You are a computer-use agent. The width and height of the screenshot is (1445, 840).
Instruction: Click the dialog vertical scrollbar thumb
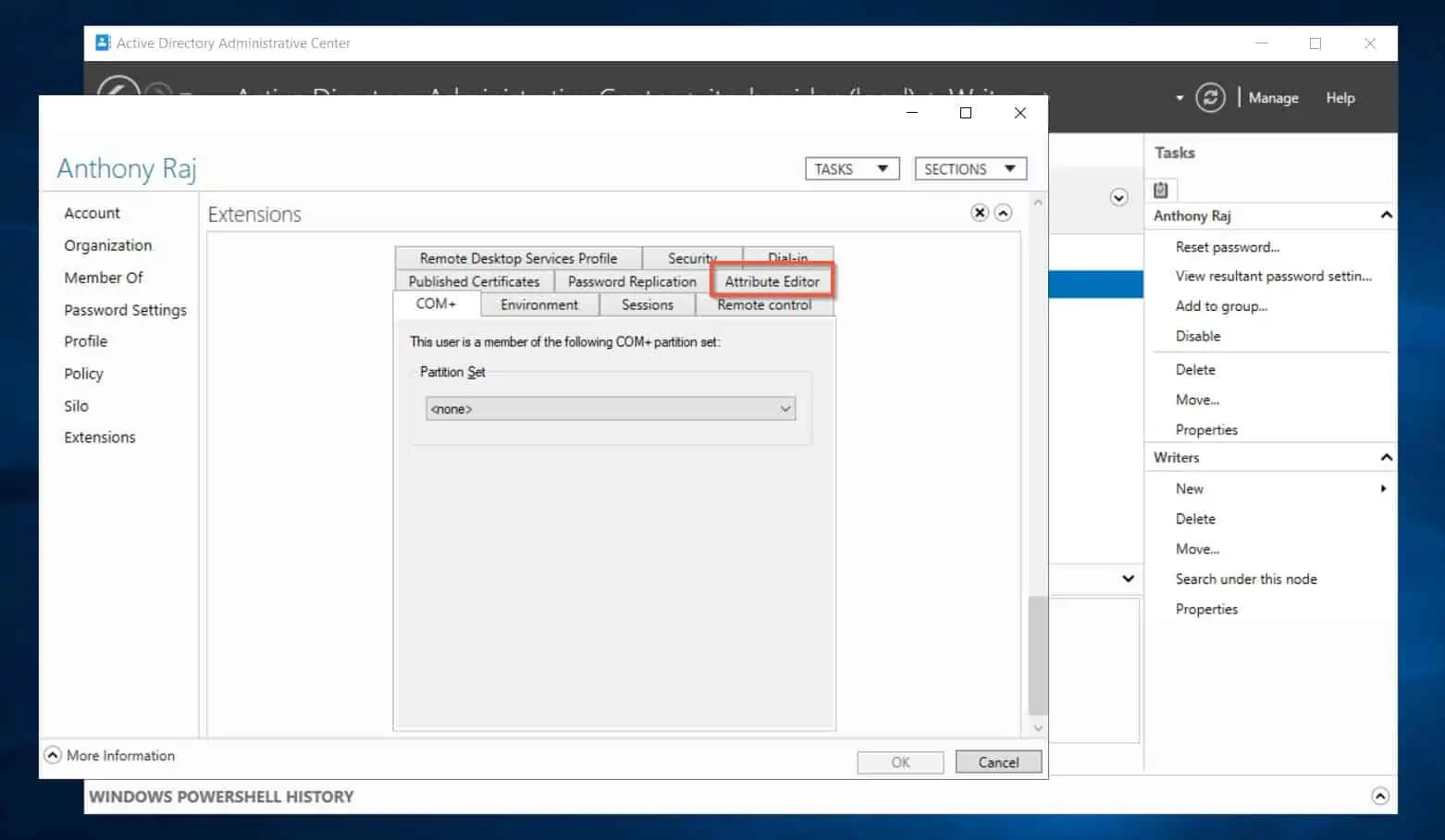(x=1038, y=655)
